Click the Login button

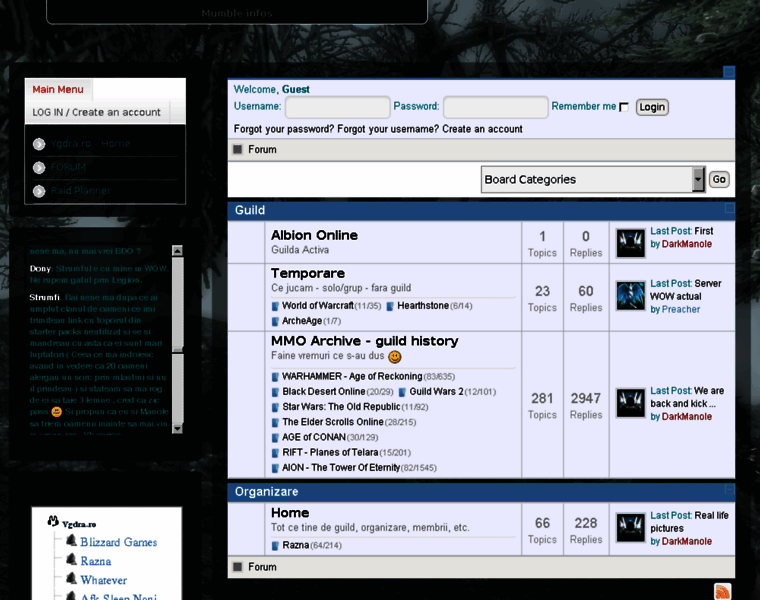coord(652,107)
